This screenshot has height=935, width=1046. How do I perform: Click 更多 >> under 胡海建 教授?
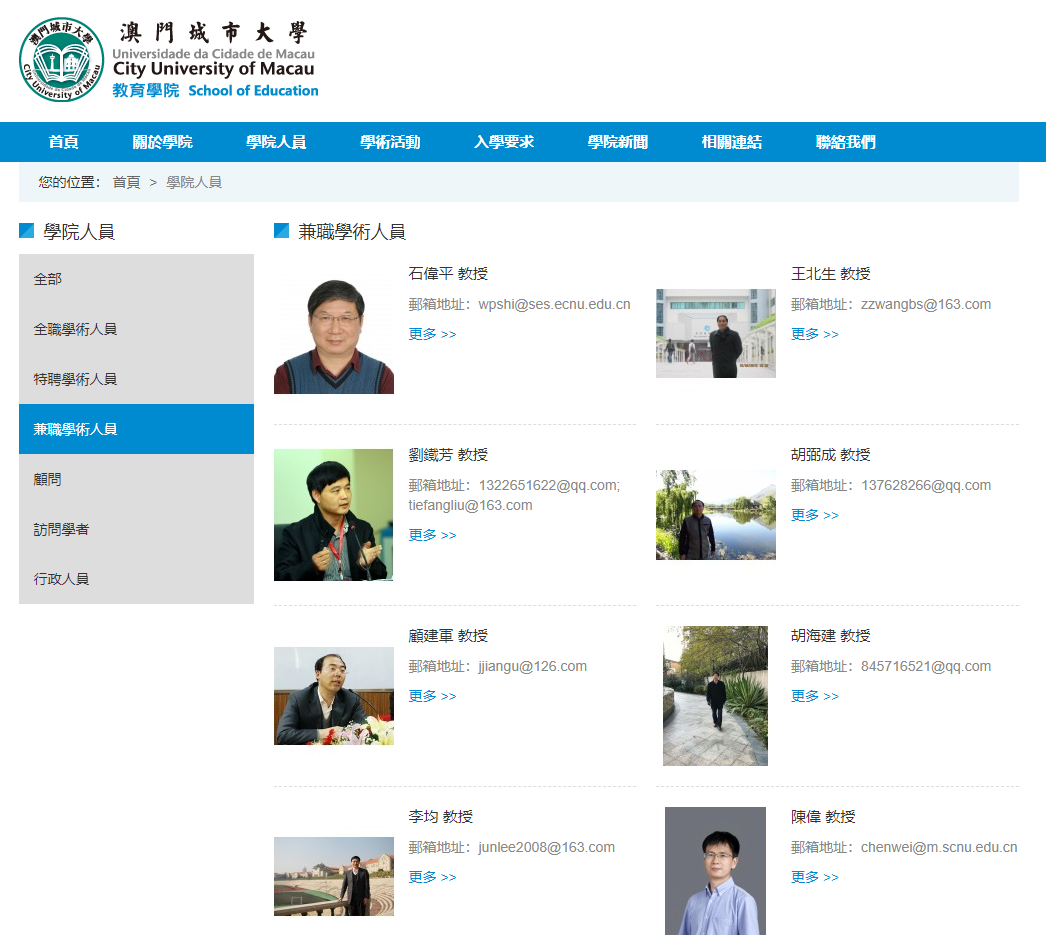click(815, 696)
